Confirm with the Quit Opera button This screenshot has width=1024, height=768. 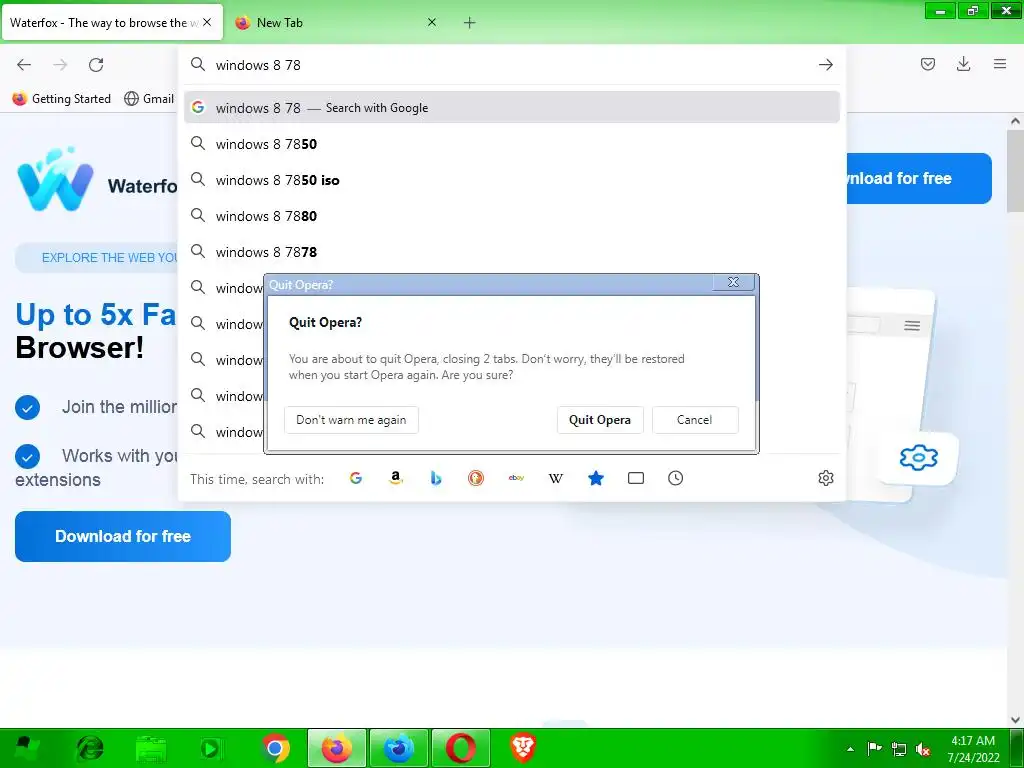pos(600,420)
